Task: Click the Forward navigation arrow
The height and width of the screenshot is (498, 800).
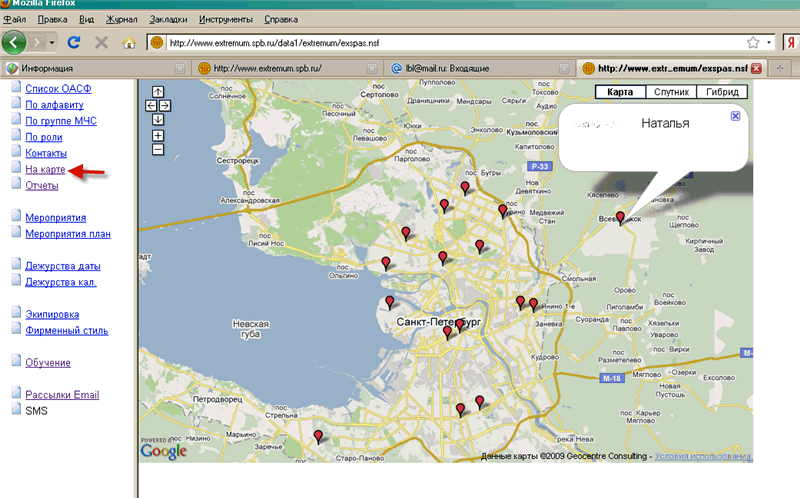Action: click(x=36, y=42)
